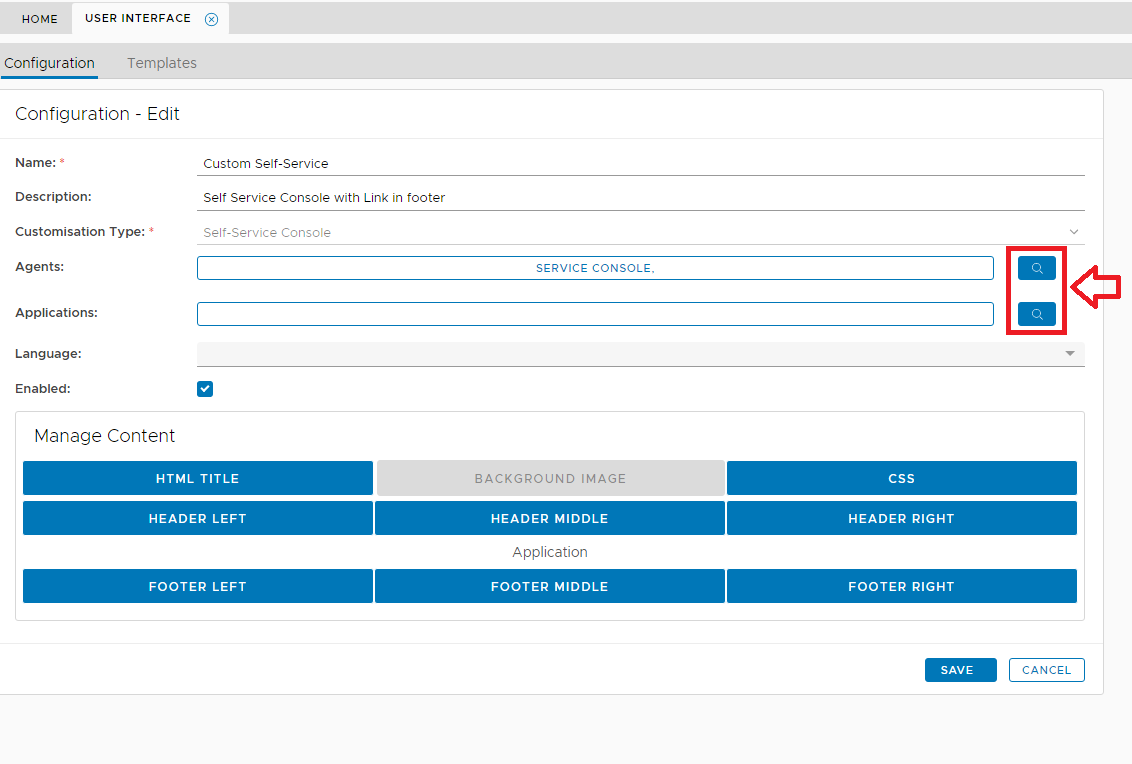Switch to the Templates tab
Viewport: 1132px width, 764px height.
[161, 63]
